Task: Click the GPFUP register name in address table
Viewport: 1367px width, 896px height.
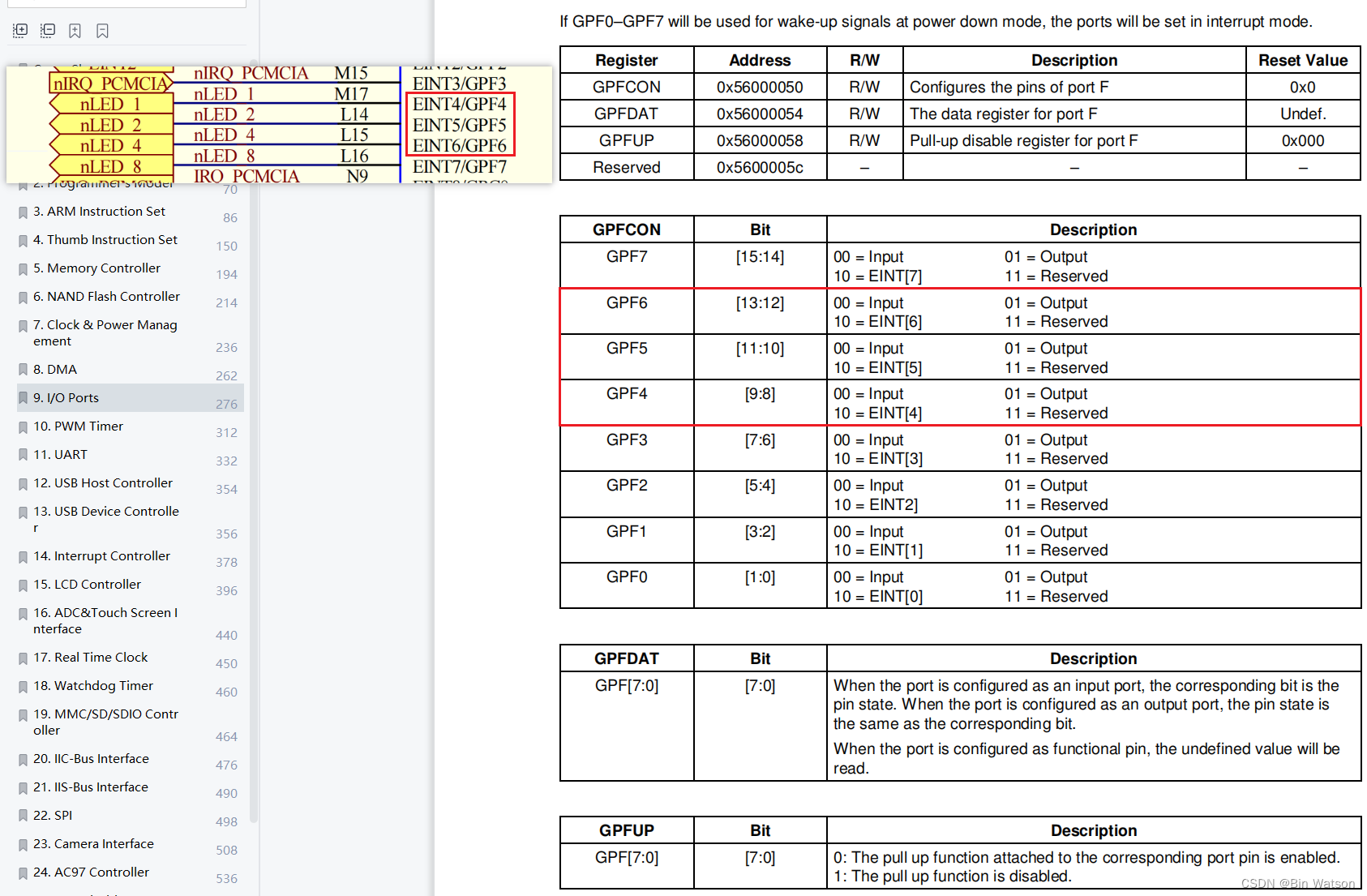Action: (x=627, y=140)
